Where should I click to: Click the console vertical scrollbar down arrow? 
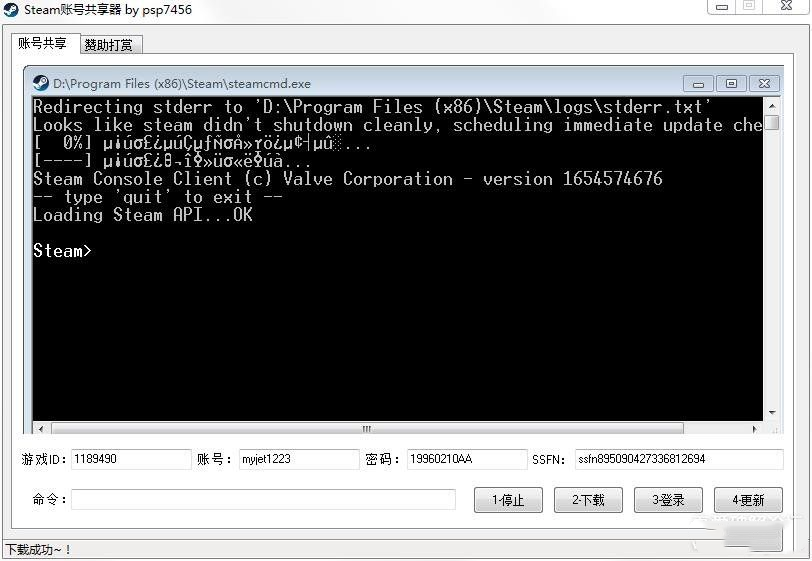point(772,413)
